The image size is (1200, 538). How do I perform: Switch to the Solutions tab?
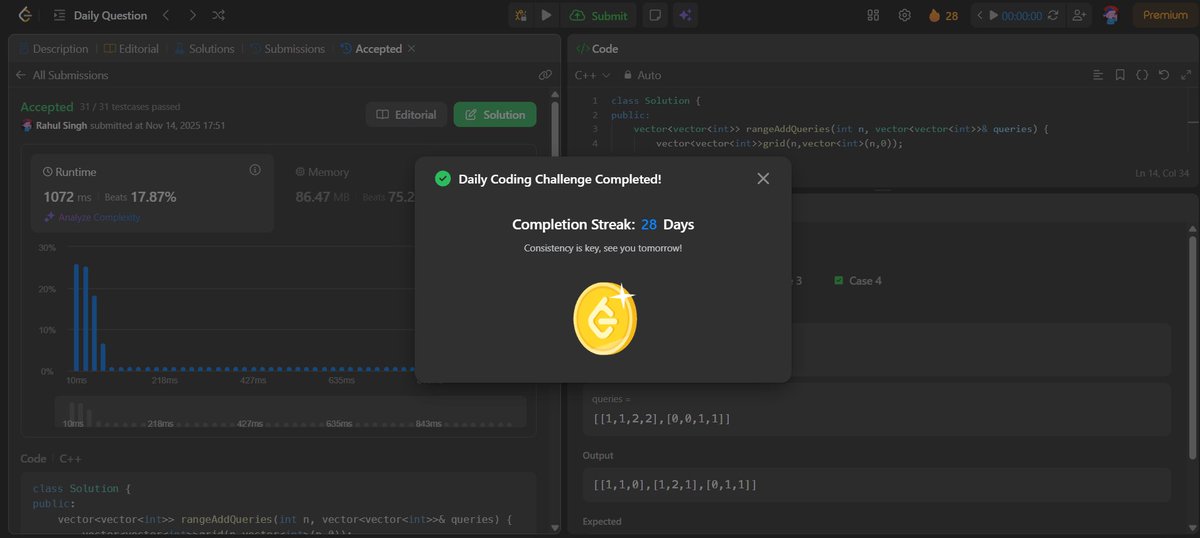(204, 48)
